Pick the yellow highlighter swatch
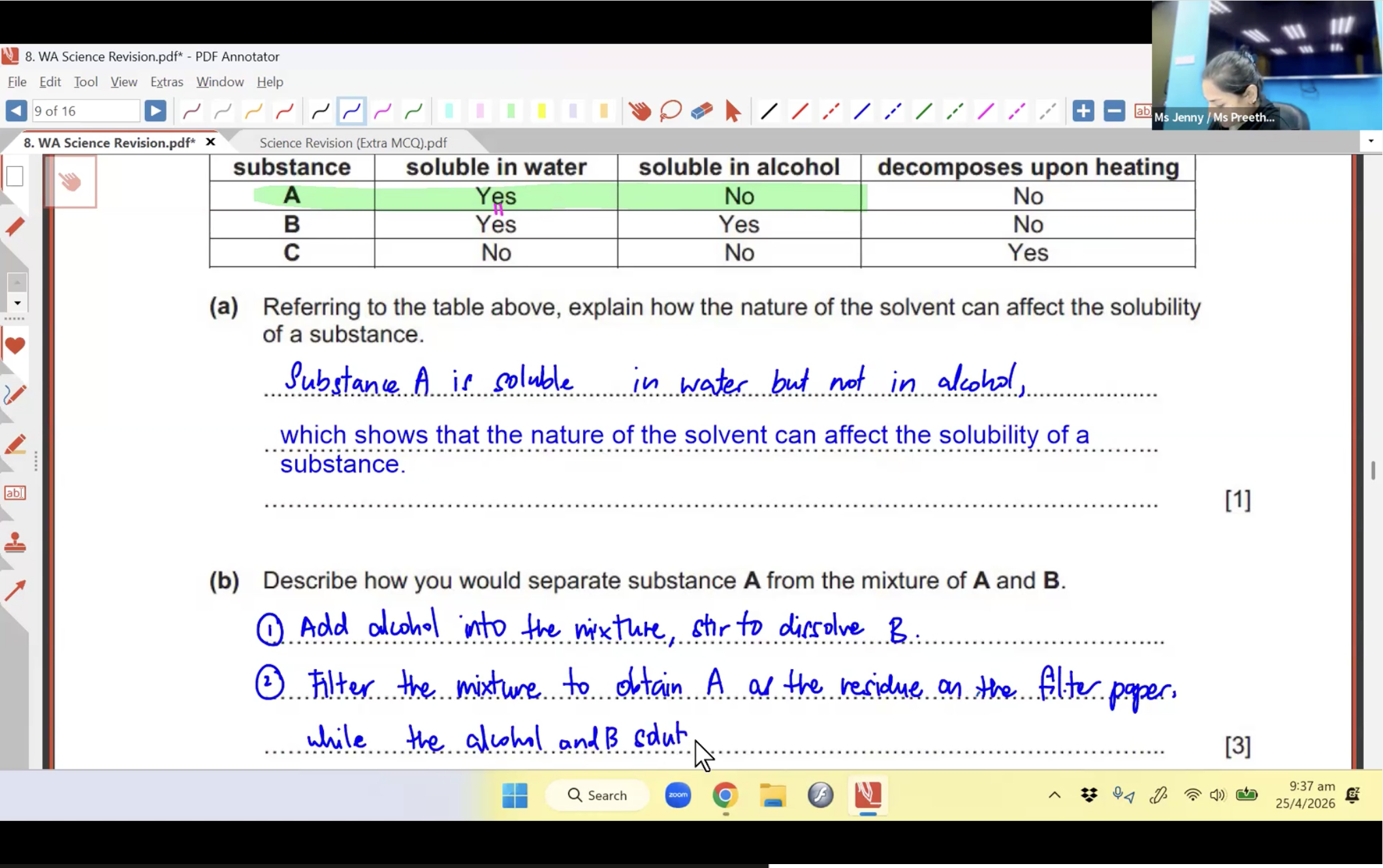 541,112
